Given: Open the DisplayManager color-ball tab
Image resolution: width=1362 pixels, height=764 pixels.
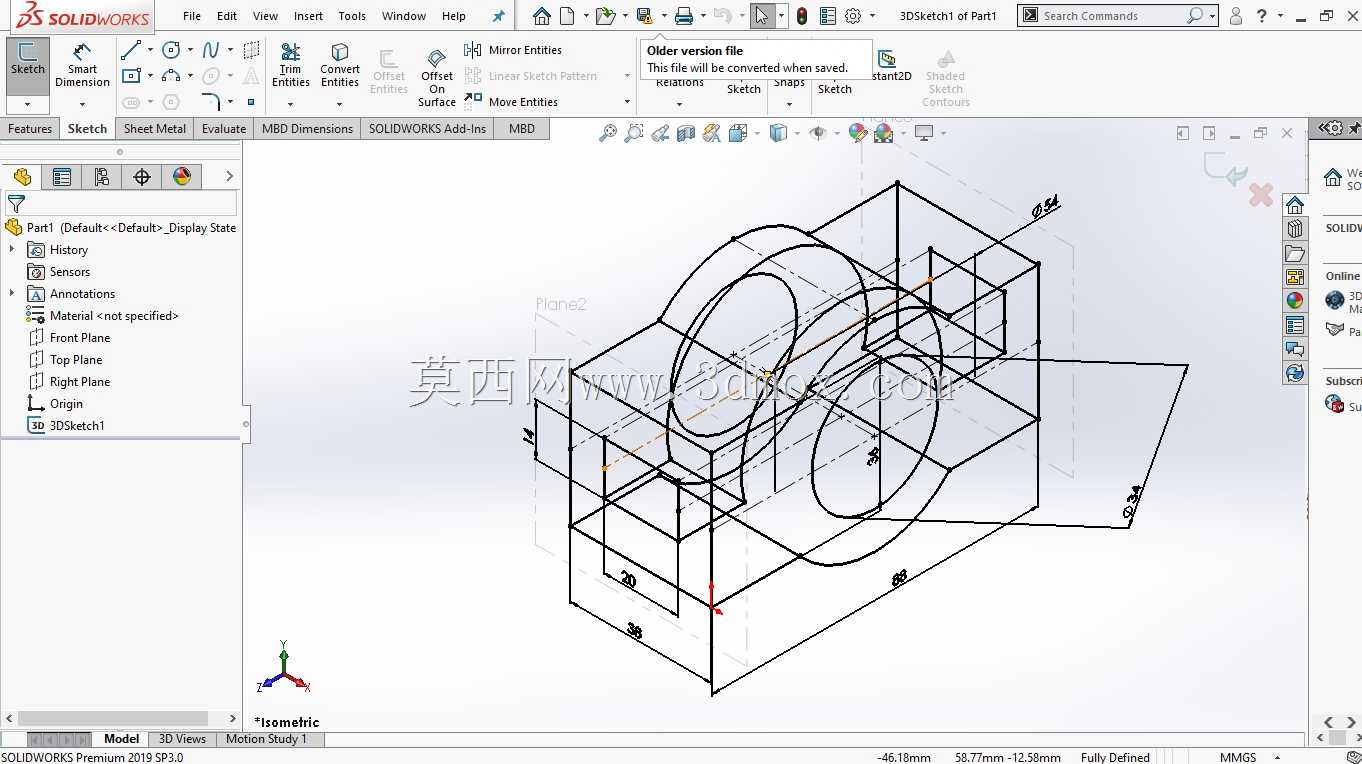Looking at the screenshot, I should [182, 177].
